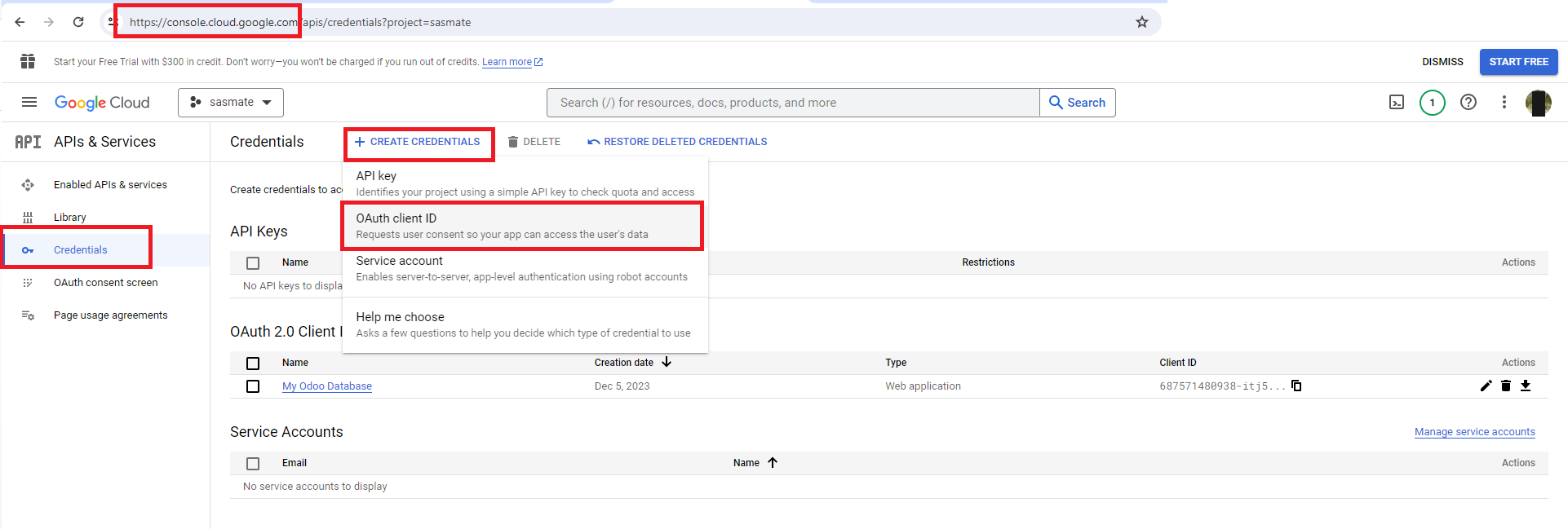Viewport: 1568px width, 529px height.
Task: Select all Service Accounts header checkbox
Action: click(253, 464)
